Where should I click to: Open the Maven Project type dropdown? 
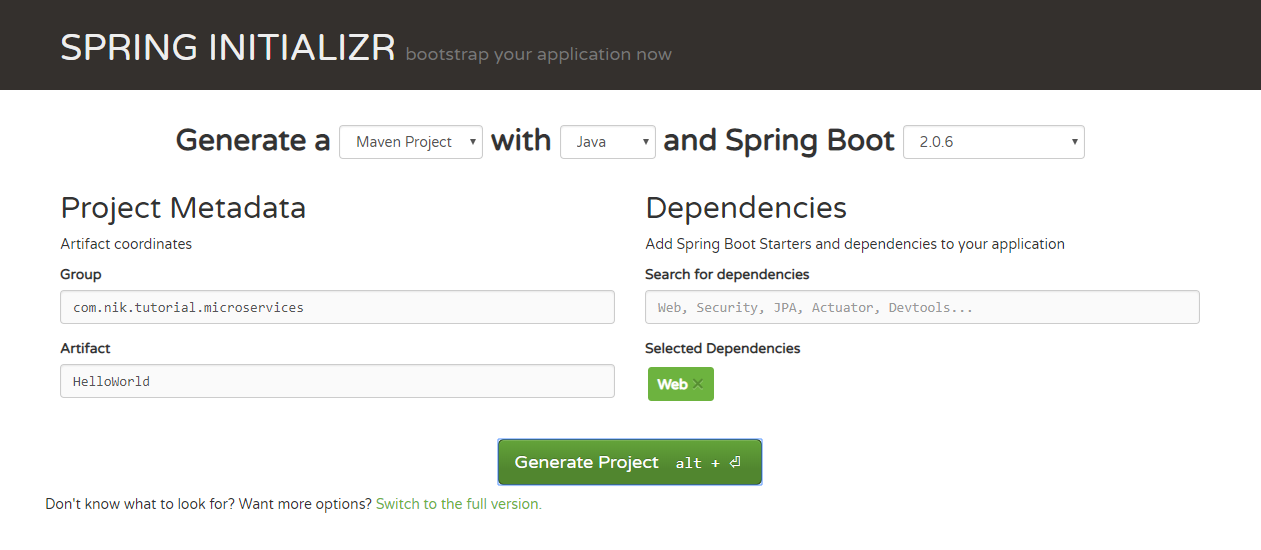411,142
